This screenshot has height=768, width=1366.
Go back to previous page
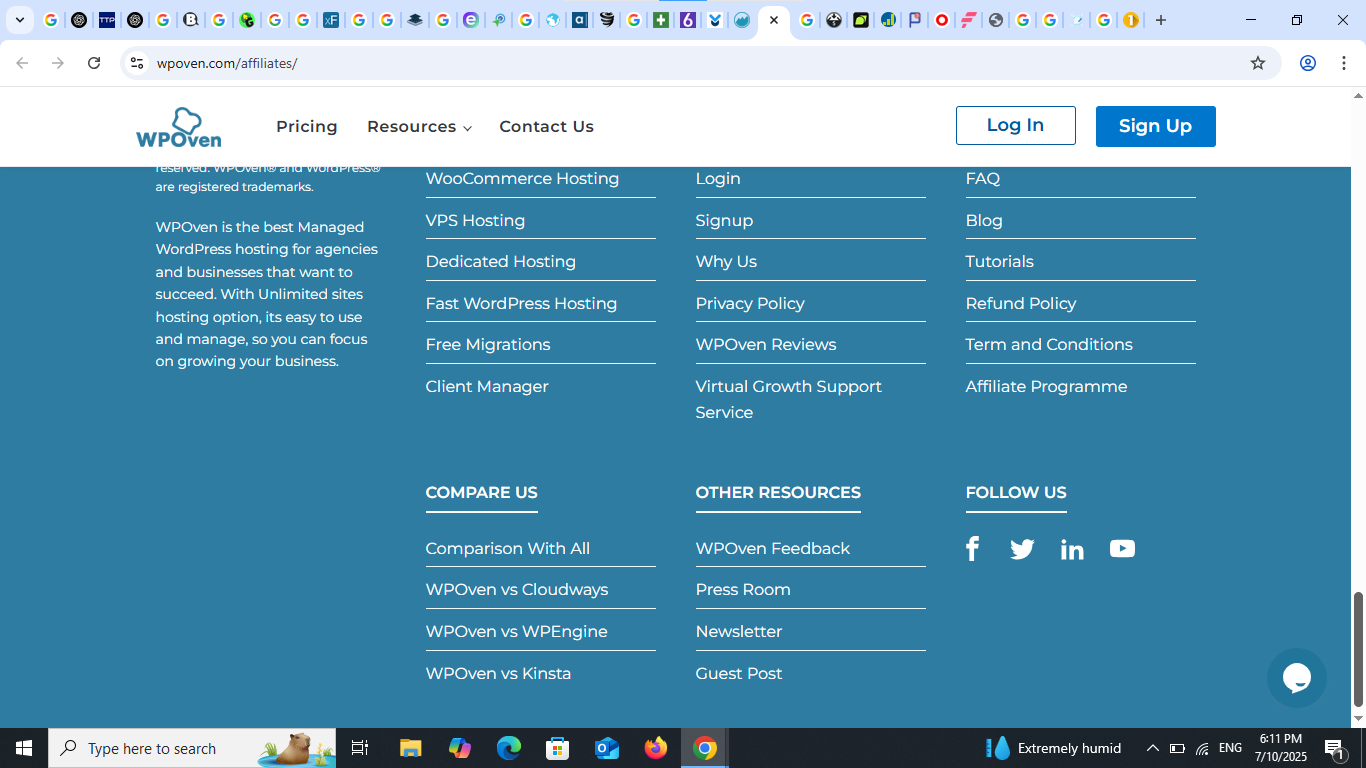click(22, 63)
